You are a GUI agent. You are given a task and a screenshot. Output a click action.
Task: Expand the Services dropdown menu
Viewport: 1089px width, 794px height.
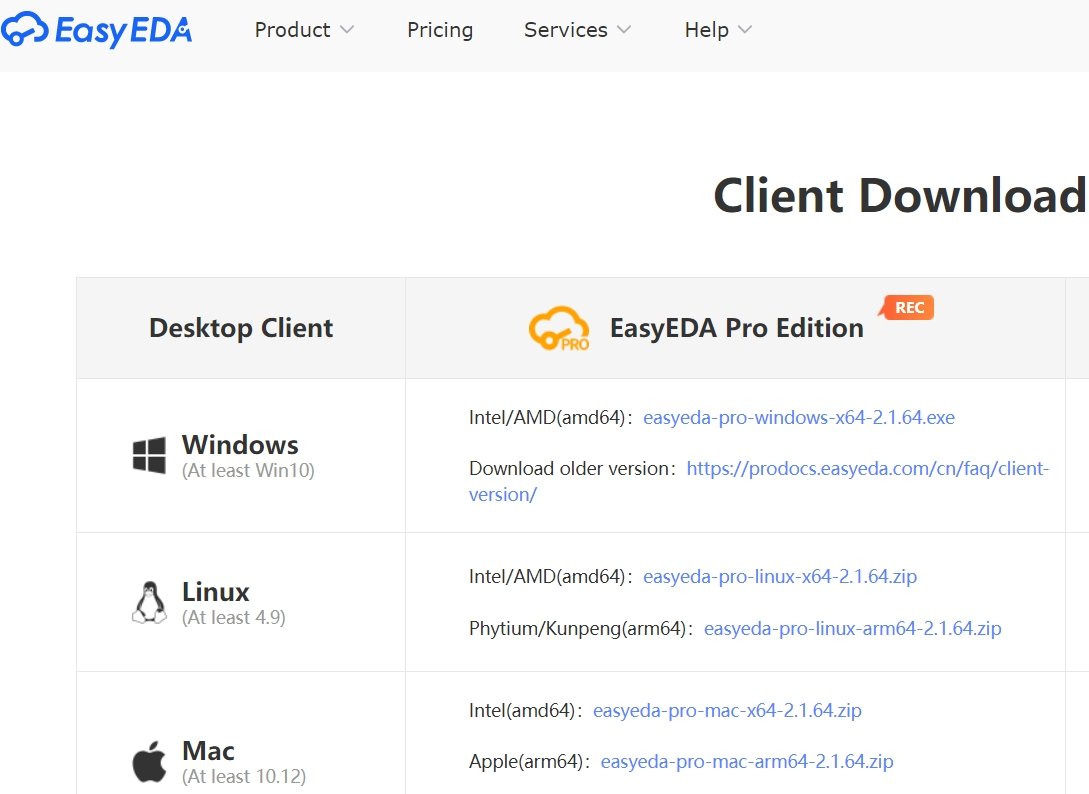point(577,30)
